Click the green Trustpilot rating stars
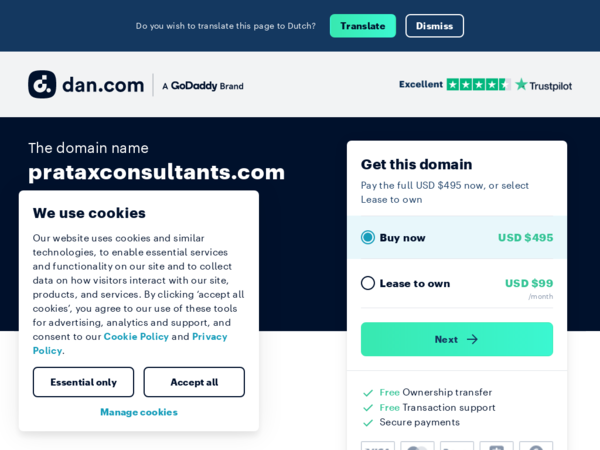This screenshot has height=450, width=600. (478, 85)
